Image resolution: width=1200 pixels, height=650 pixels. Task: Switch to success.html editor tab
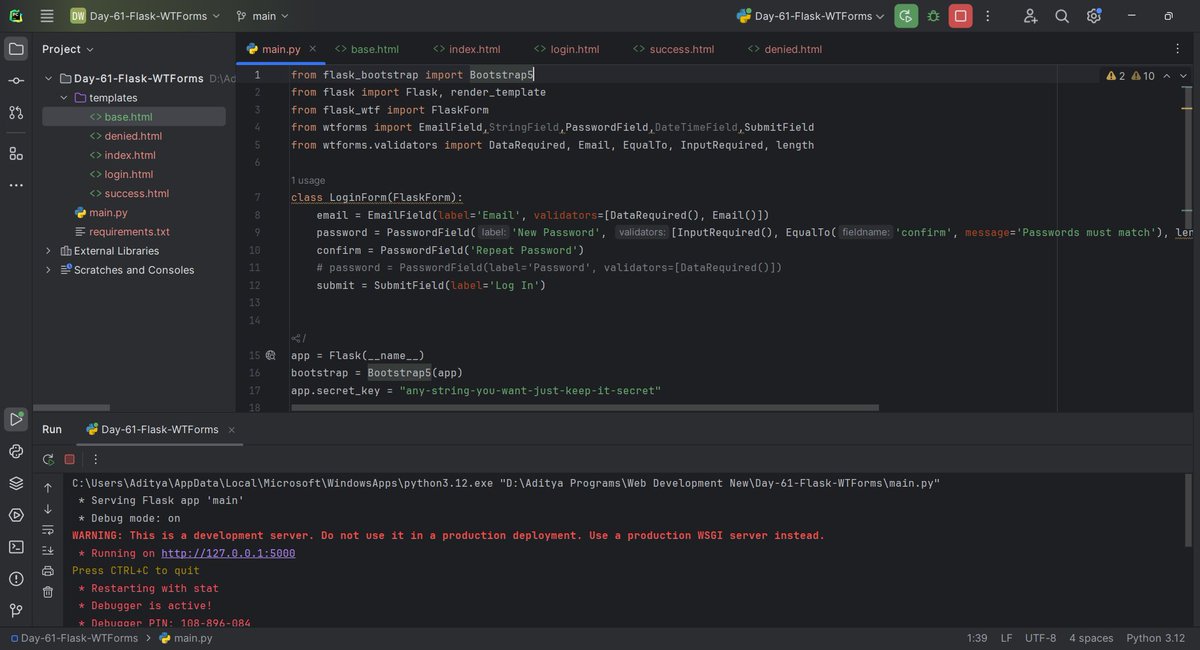[675, 49]
